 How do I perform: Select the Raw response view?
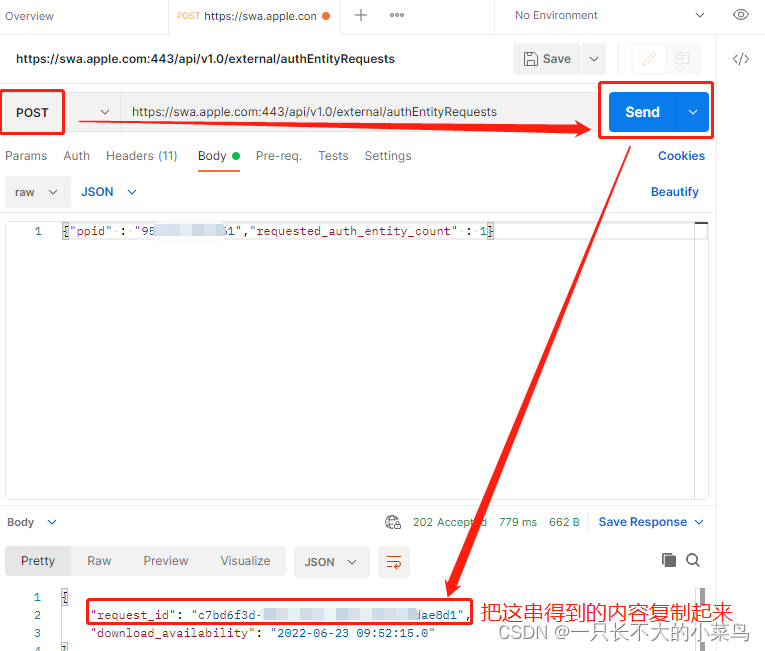(x=99, y=561)
